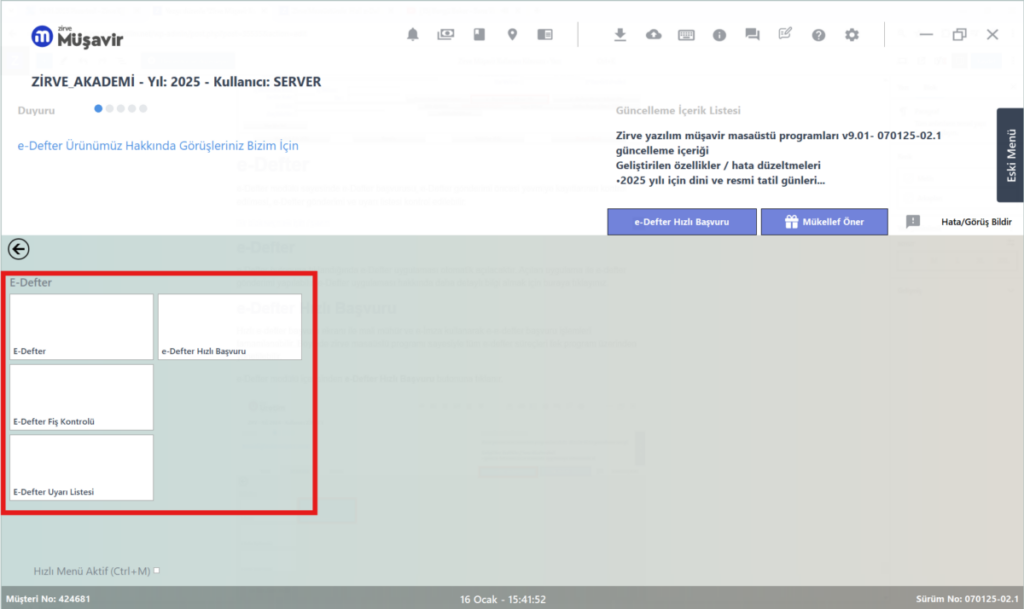Enable Hızlı Menü Aktif checkbox
1024x609 pixels.
[x=157, y=570]
